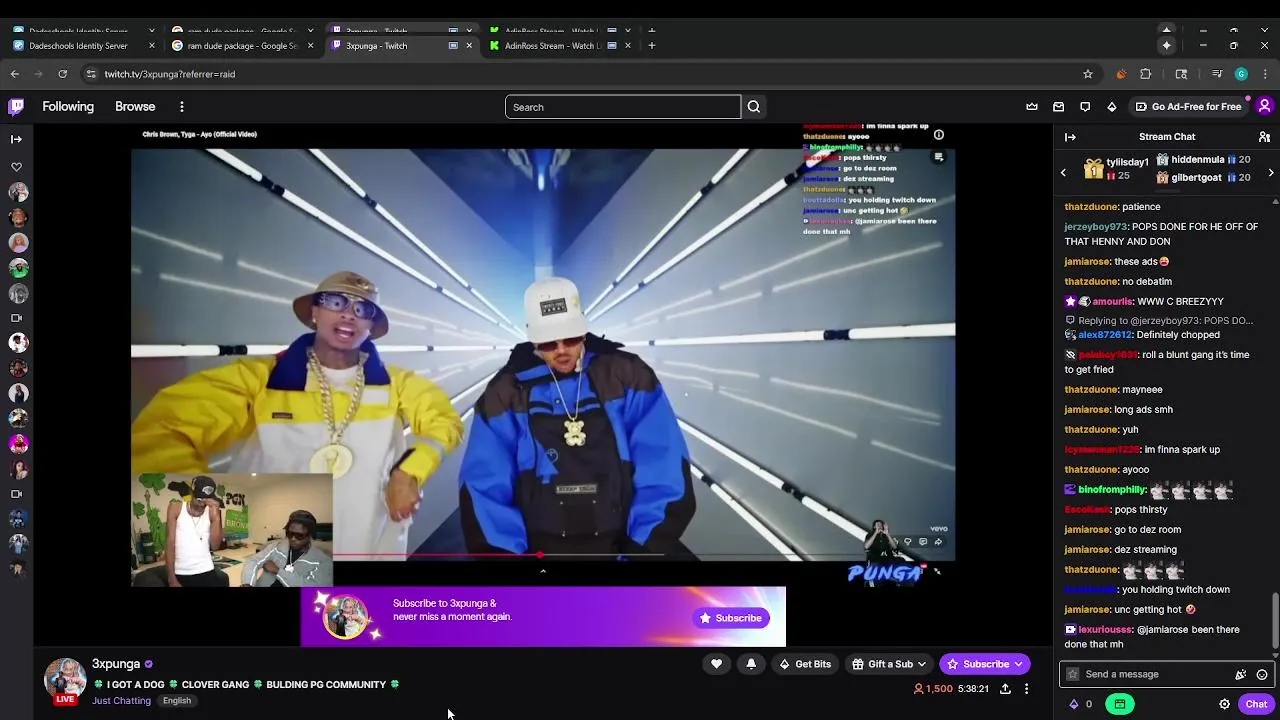Click the info icon on video overlay

pyautogui.click(x=938, y=135)
